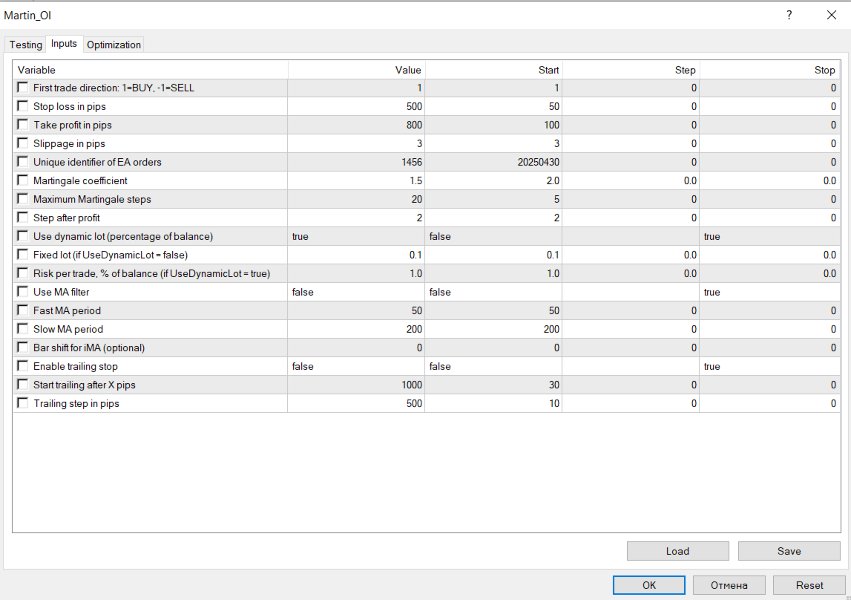Screen dimensions: 851x600
Task: Click the help question mark icon
Action: pyautogui.click(x=789, y=15)
